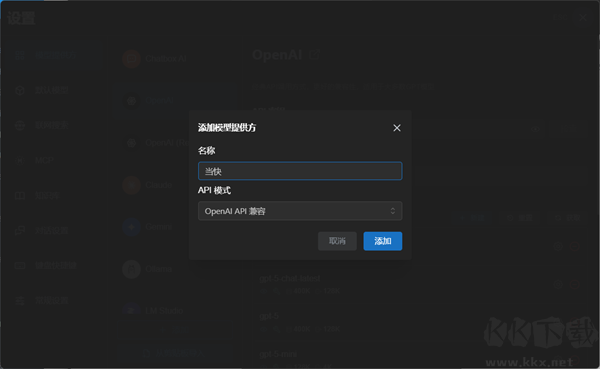The image size is (600, 369).
Task: Toggle the API key eye visibility icon
Action: pyautogui.click(x=535, y=129)
